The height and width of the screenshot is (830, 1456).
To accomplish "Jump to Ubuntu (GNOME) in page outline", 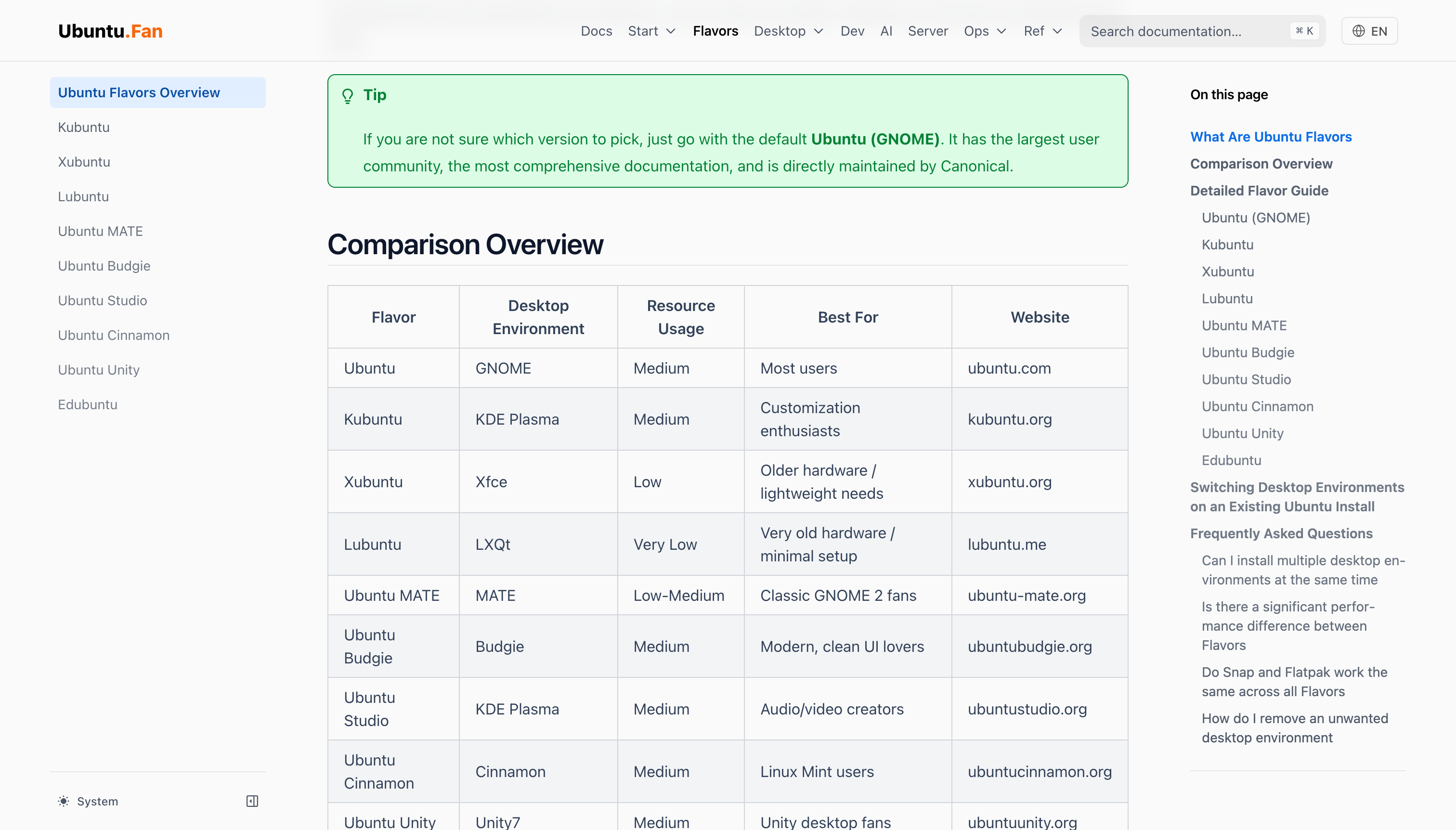I will (1256, 218).
